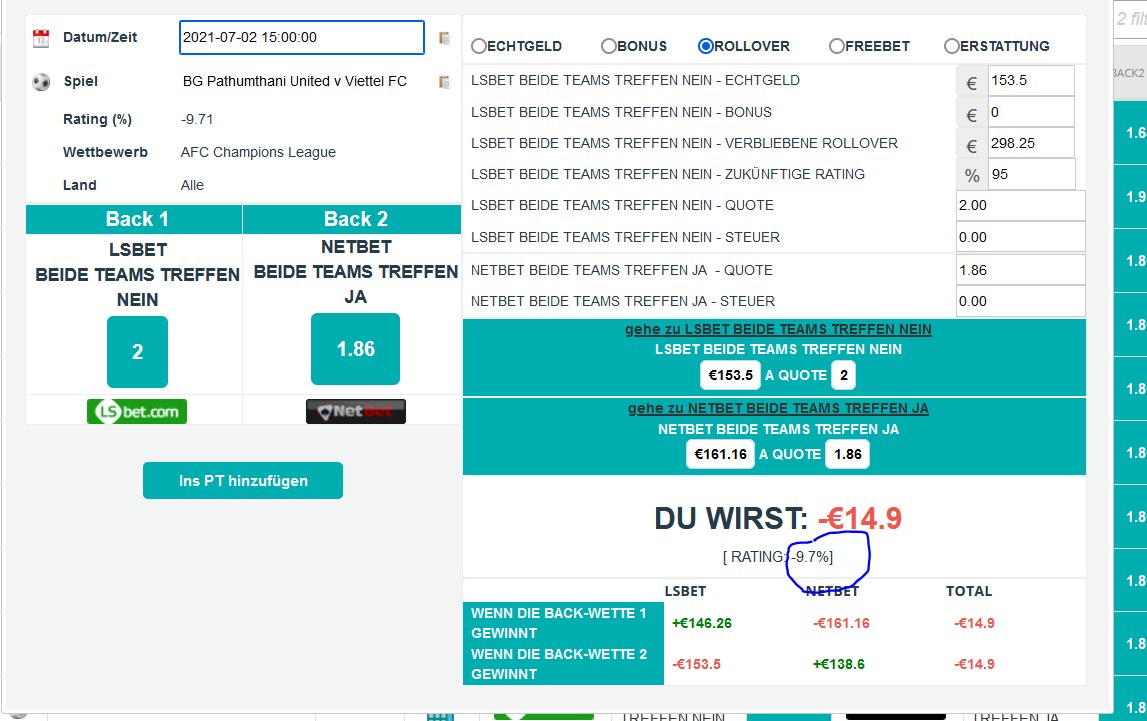Select the ROLLOVER radio option
The width and height of the screenshot is (1147, 721).
click(705, 46)
